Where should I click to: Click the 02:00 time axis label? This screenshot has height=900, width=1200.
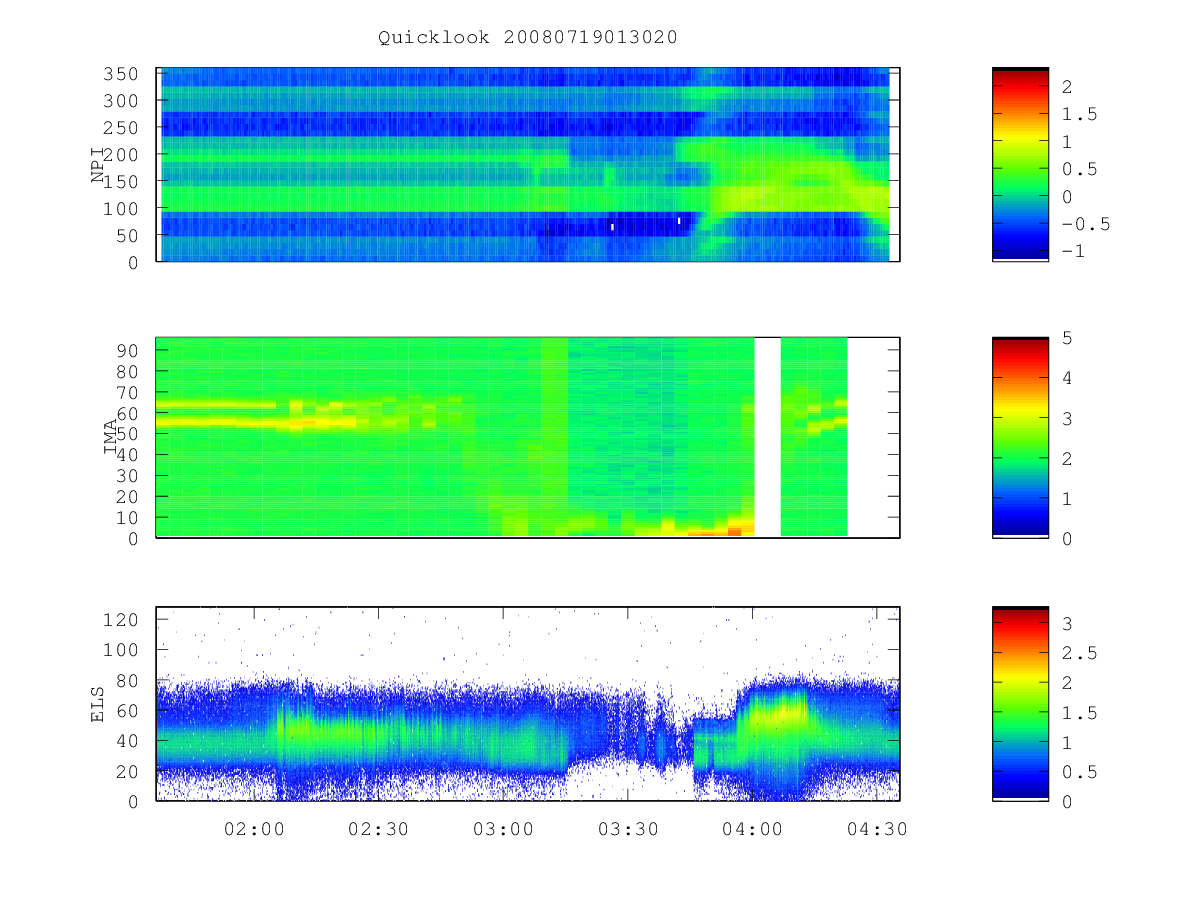click(x=253, y=829)
